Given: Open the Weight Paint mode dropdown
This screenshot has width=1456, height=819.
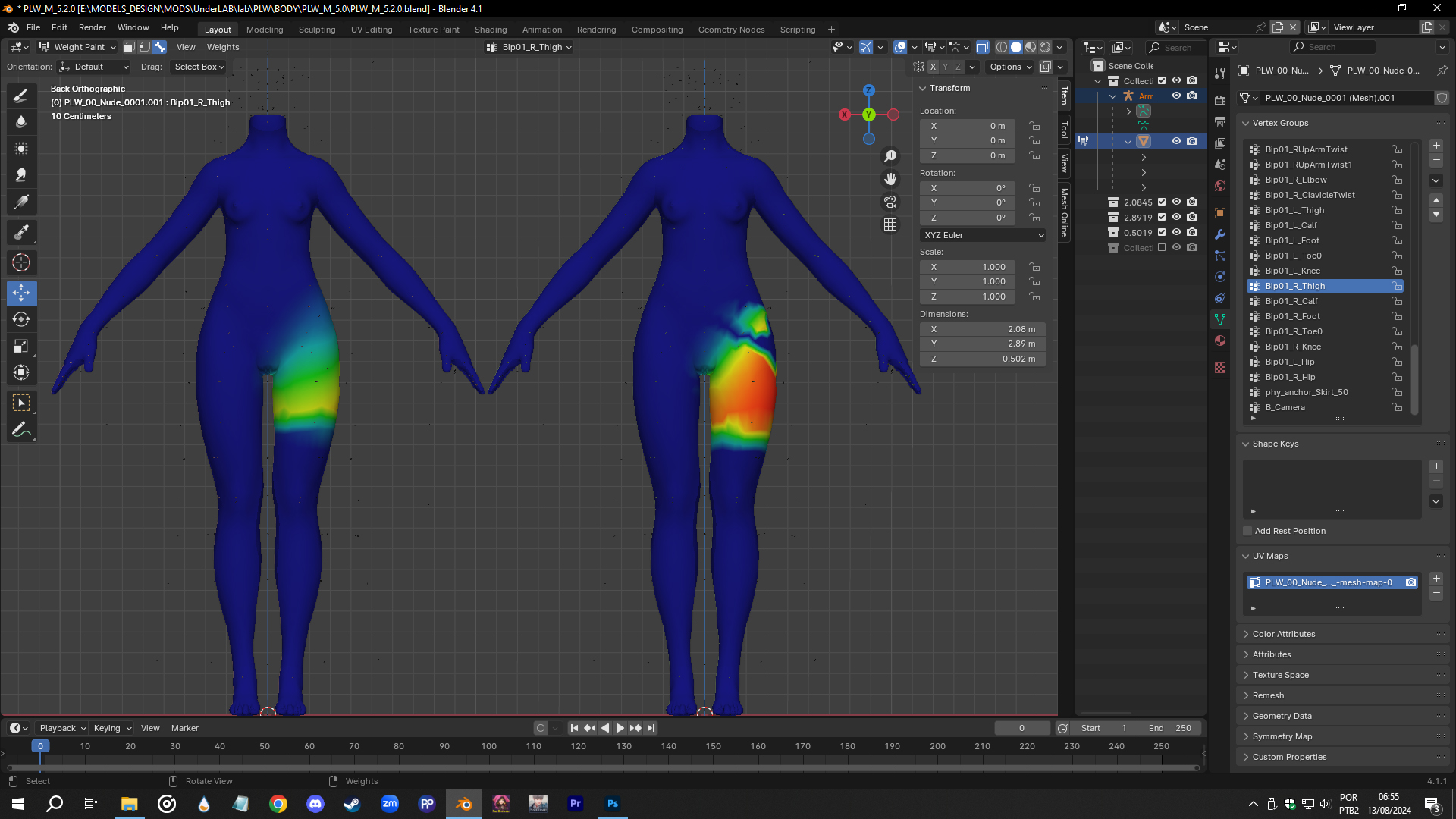Looking at the screenshot, I should 79,47.
